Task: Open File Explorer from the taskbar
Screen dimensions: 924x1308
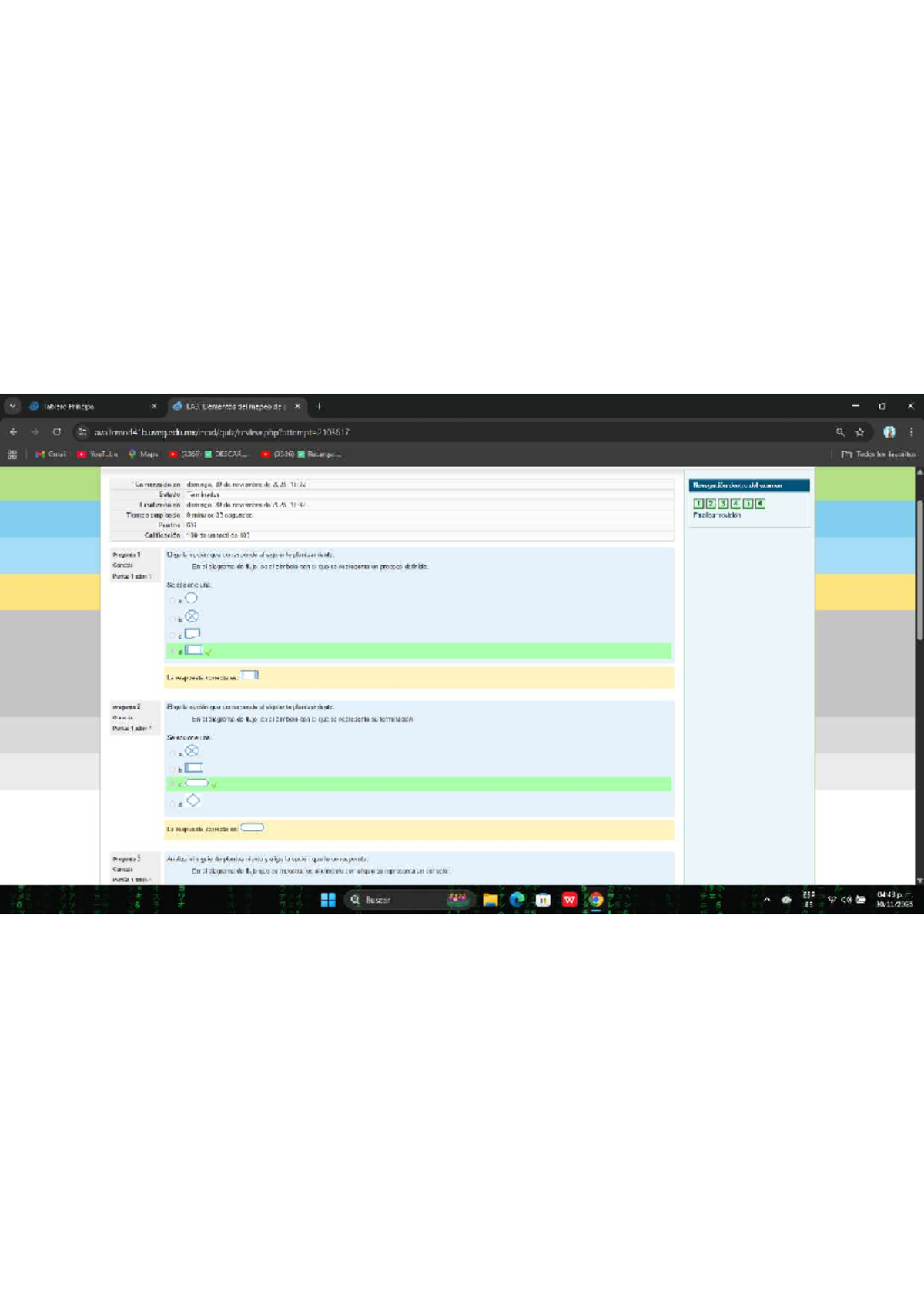Action: point(490,900)
